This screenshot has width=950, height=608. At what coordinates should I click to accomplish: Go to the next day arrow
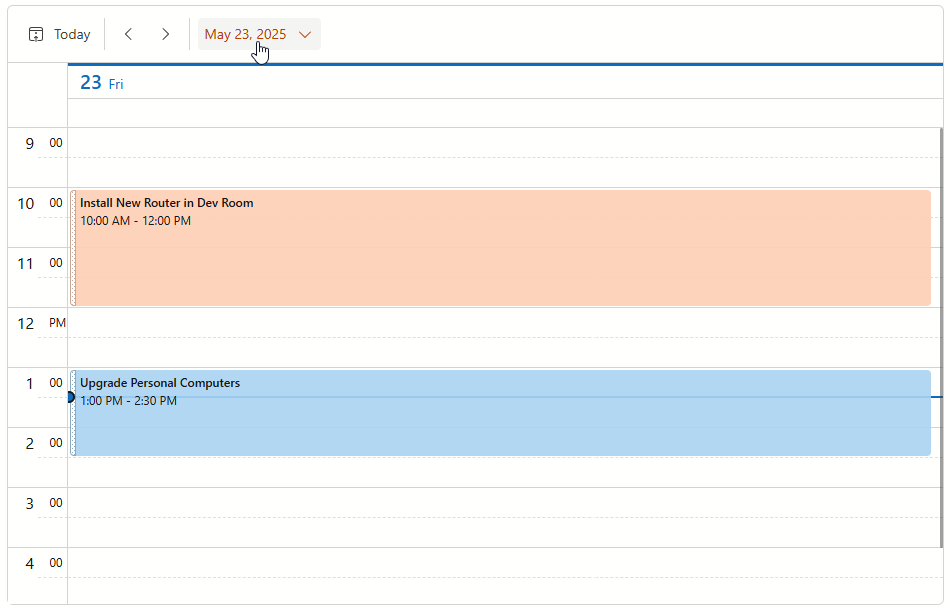[x=166, y=34]
